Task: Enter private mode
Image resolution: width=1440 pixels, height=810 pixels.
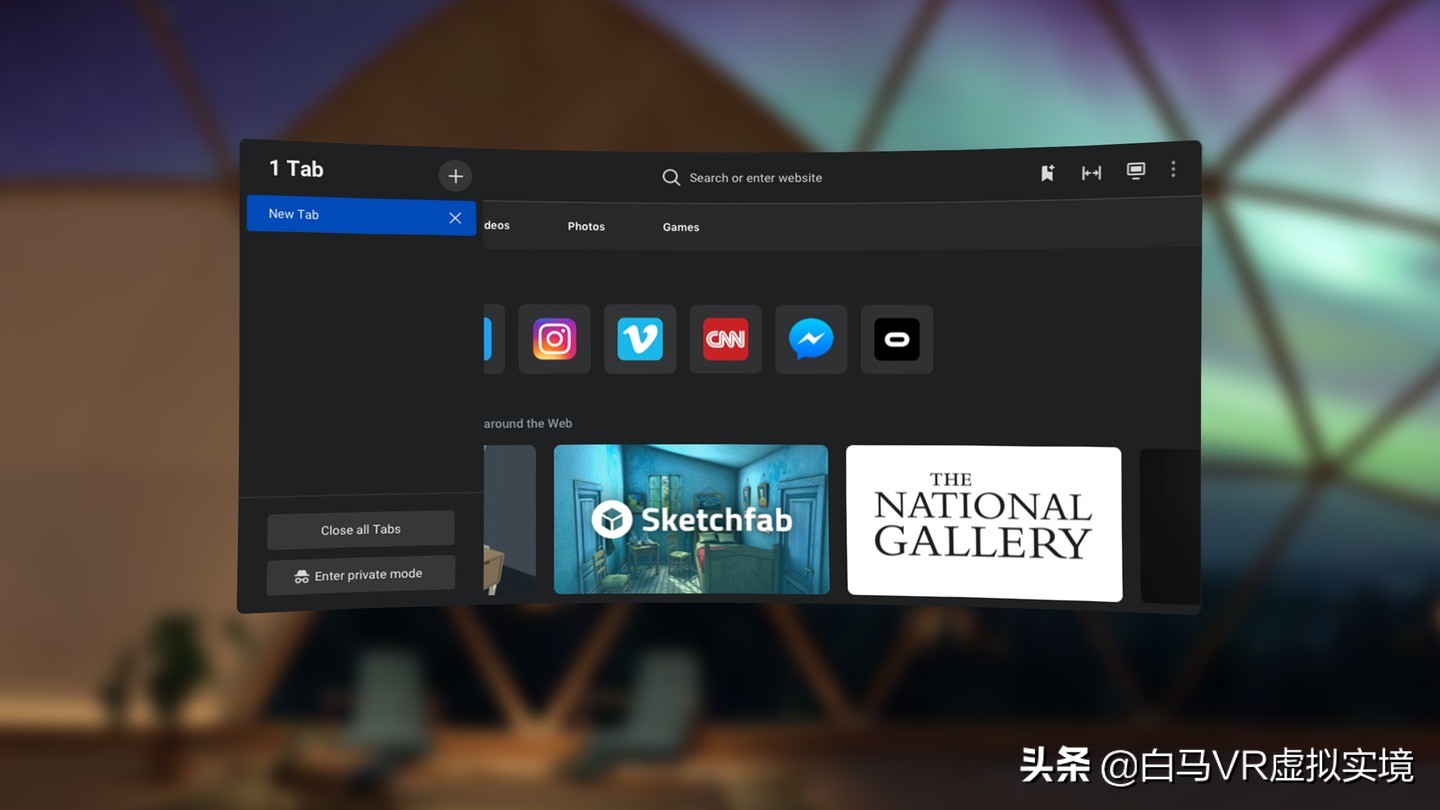Action: coord(360,575)
